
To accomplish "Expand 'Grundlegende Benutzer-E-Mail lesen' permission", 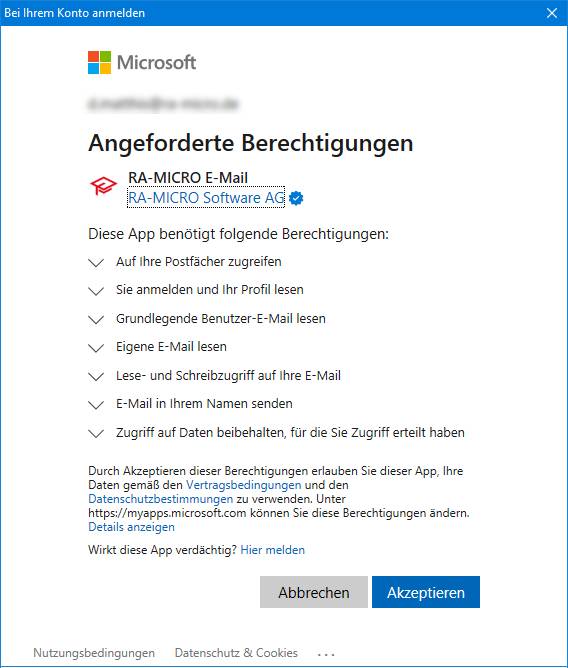I will click(96, 319).
